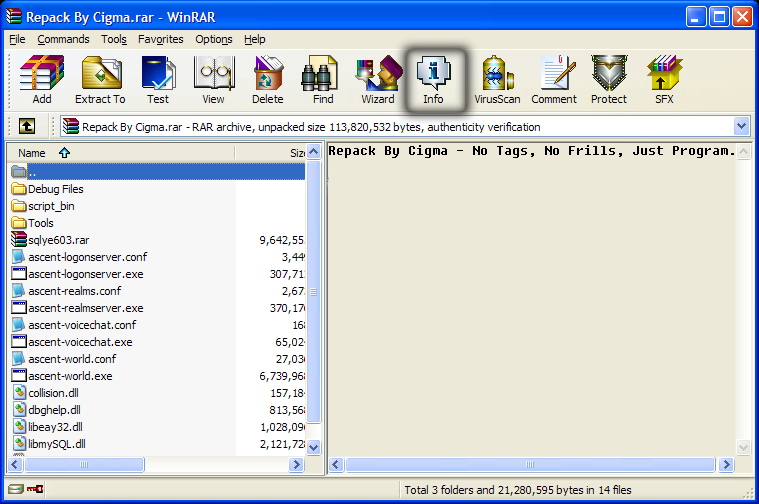This screenshot has height=504, width=759.
Task: Click the disk drive icon in status bar
Action: [15, 489]
